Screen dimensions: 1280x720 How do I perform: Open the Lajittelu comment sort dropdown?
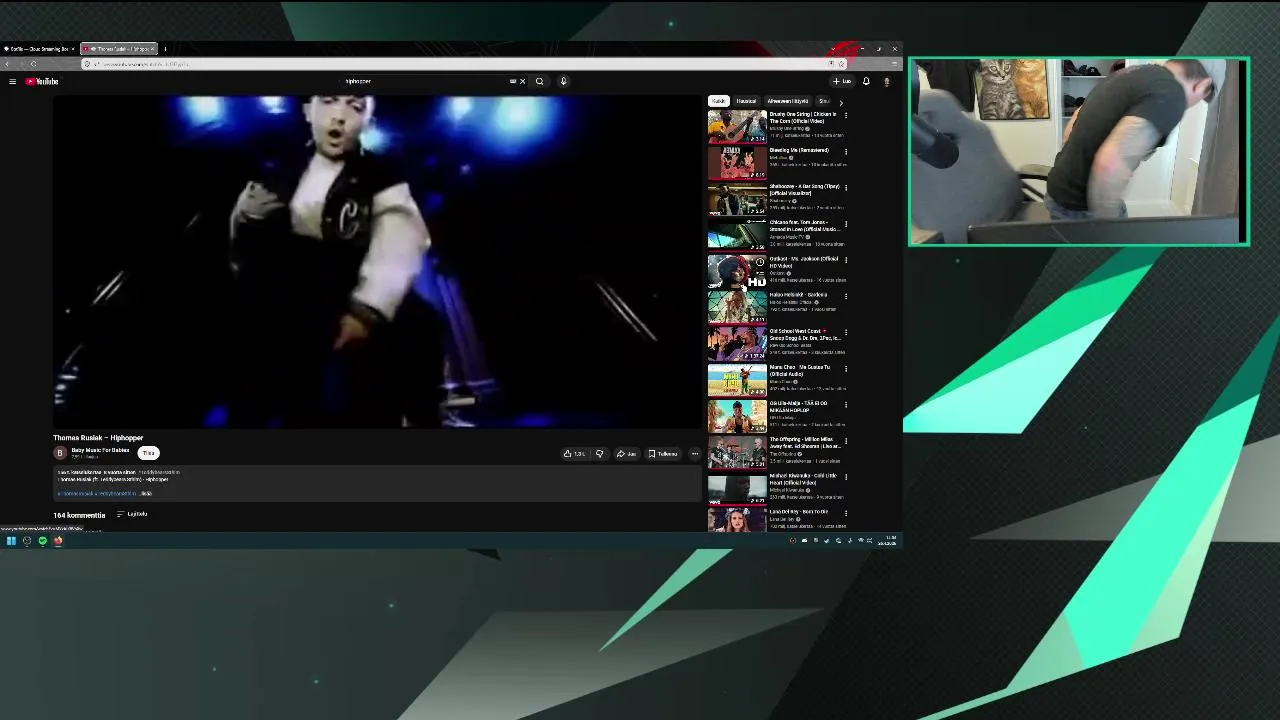[x=132, y=514]
